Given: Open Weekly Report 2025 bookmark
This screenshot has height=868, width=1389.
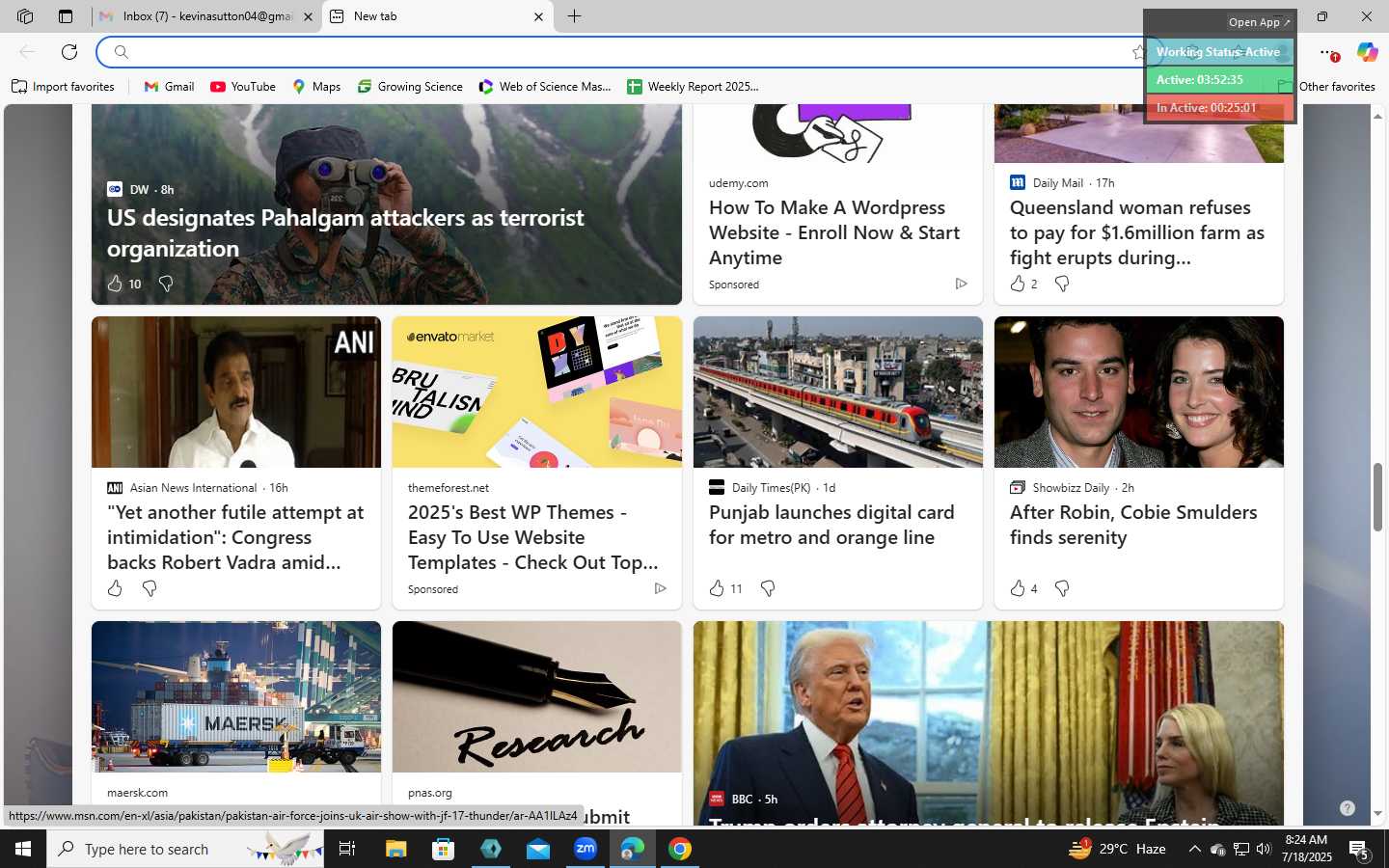Looking at the screenshot, I should [x=693, y=87].
